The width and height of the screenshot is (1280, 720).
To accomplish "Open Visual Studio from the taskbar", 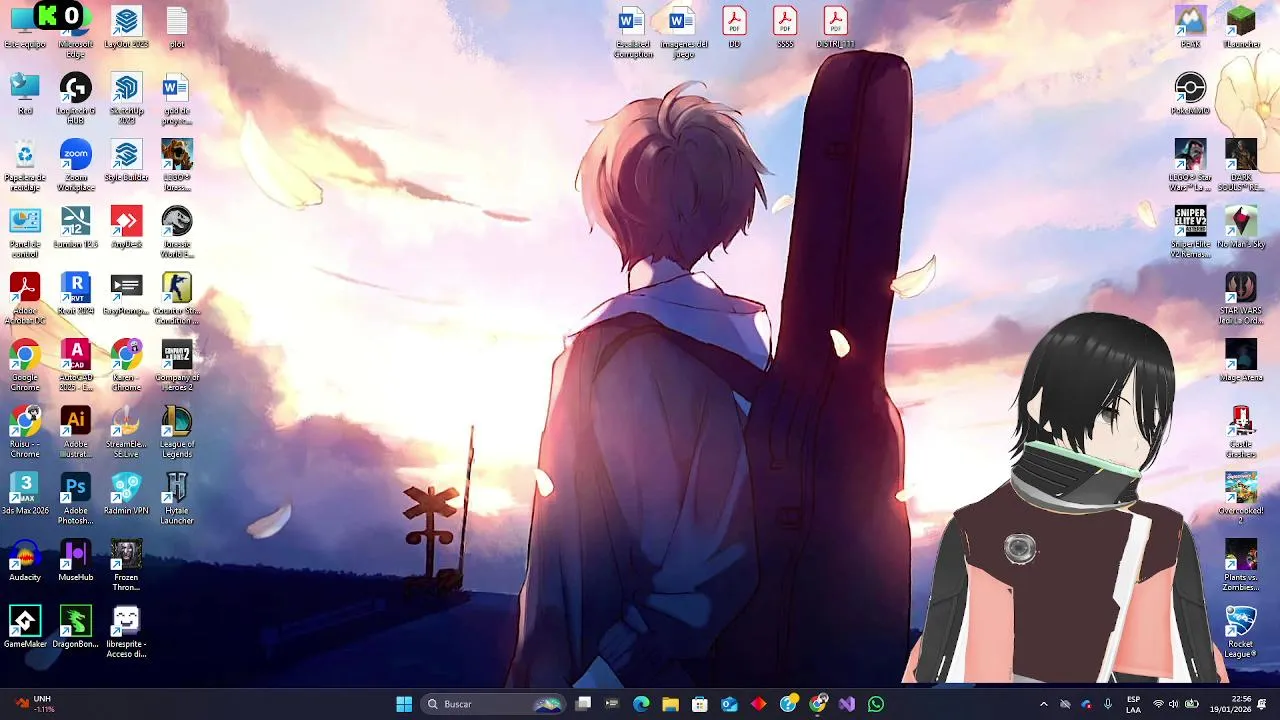I will 847,704.
